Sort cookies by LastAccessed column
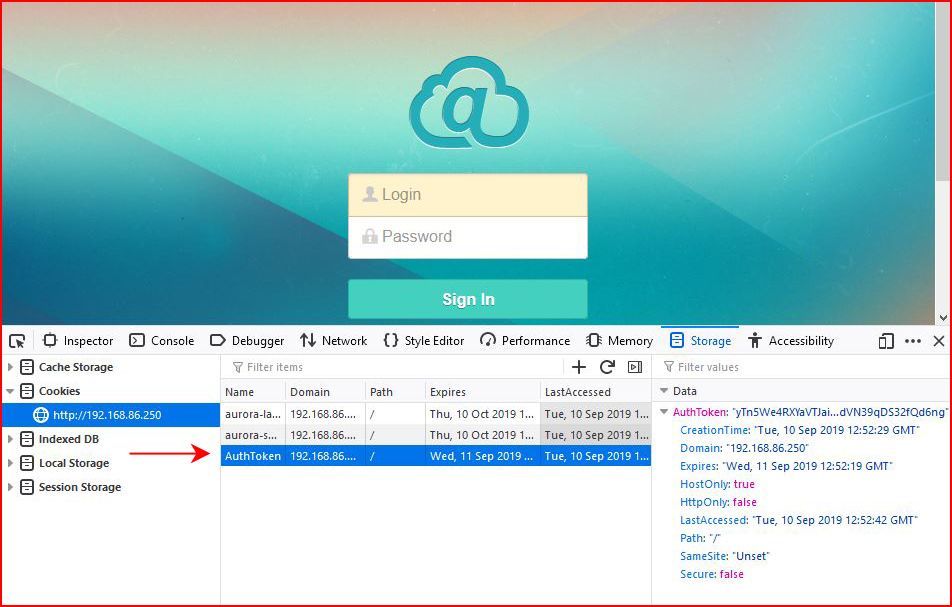This screenshot has height=607, width=952. coord(596,392)
